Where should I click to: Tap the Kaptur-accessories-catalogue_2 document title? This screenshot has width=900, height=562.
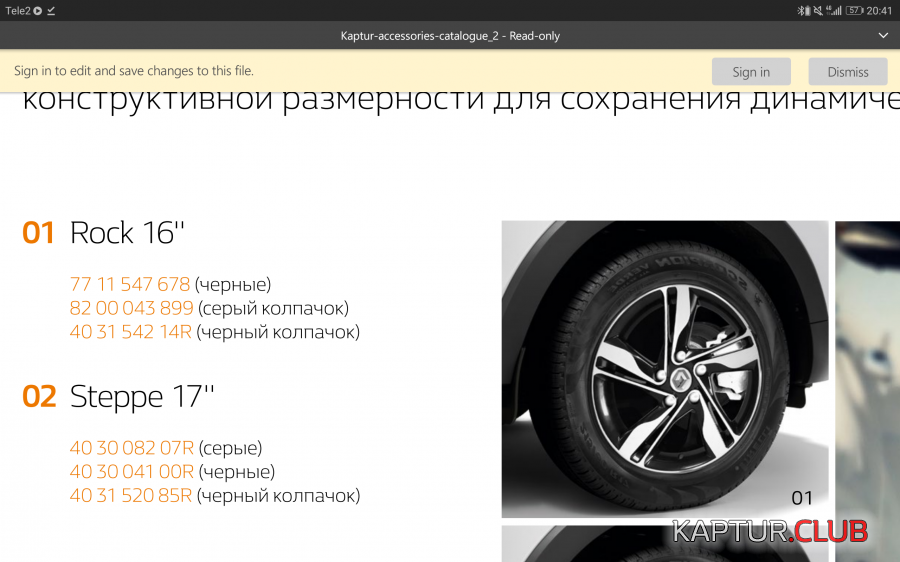click(450, 36)
